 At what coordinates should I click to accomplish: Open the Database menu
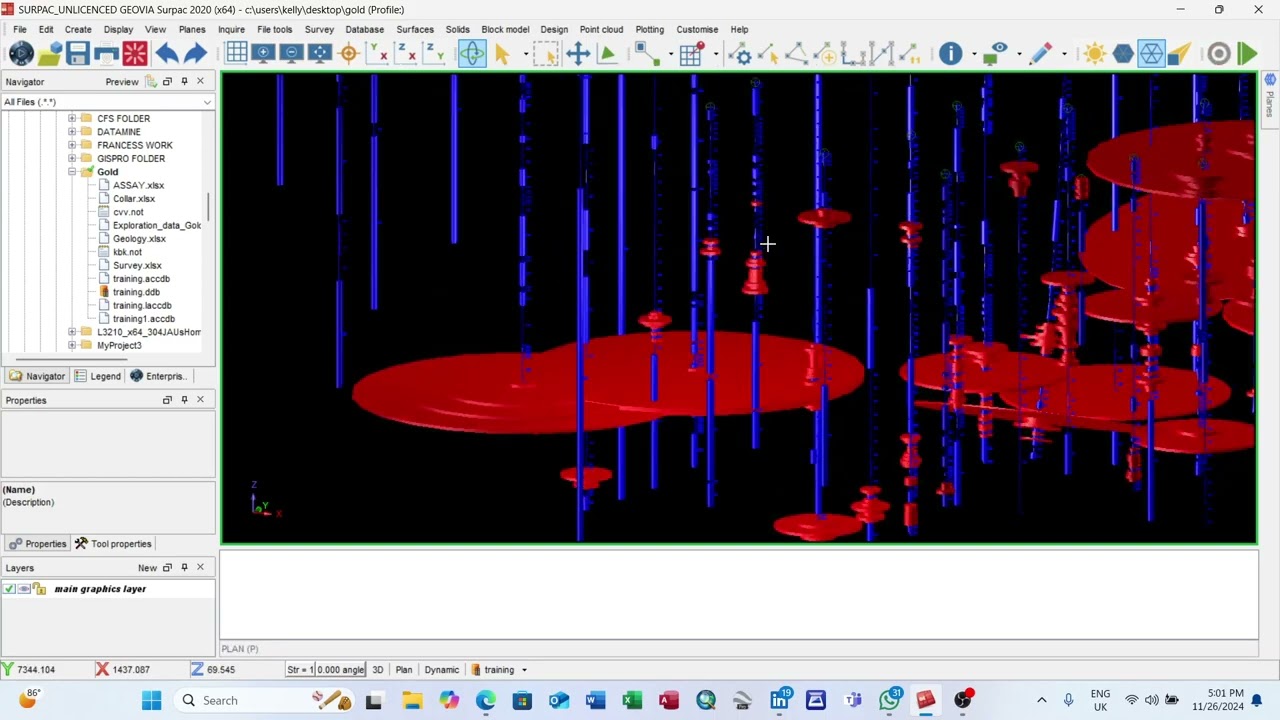tap(364, 30)
